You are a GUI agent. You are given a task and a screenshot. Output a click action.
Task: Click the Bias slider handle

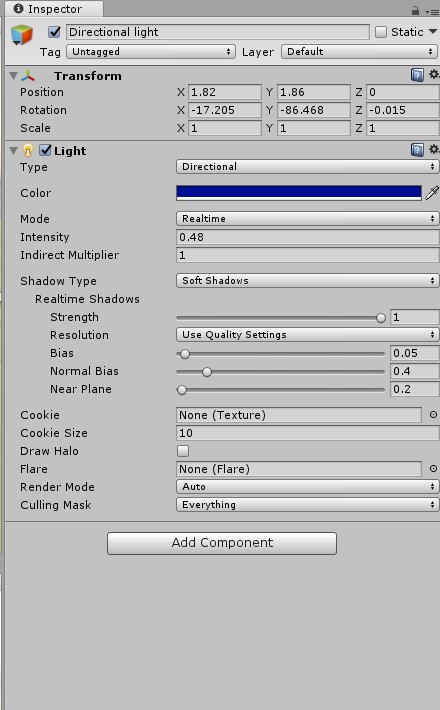185,354
